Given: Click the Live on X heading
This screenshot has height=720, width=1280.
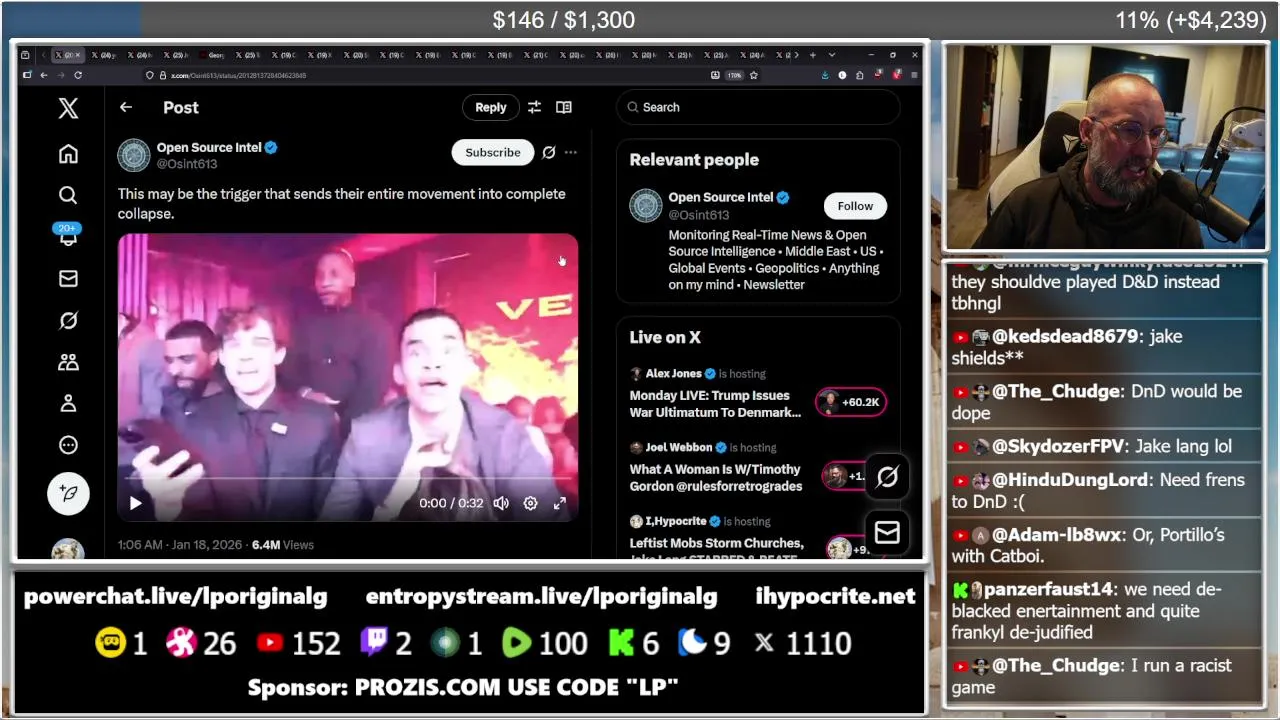Looking at the screenshot, I should (x=665, y=338).
